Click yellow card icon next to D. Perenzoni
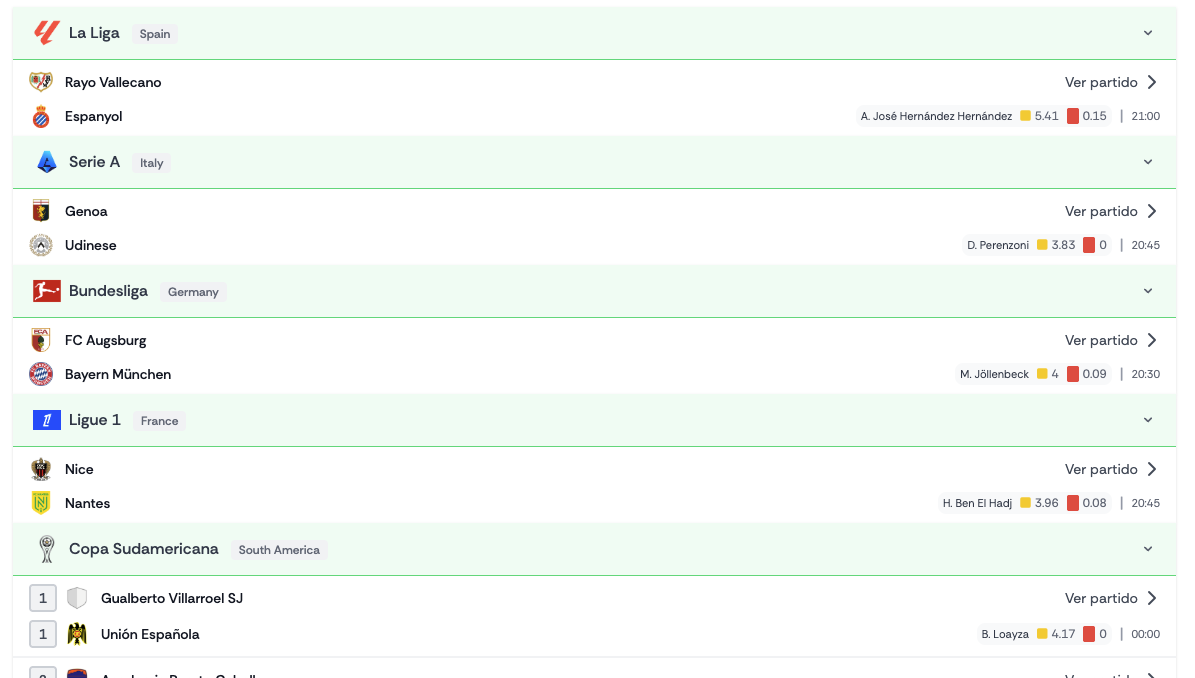 1042,245
